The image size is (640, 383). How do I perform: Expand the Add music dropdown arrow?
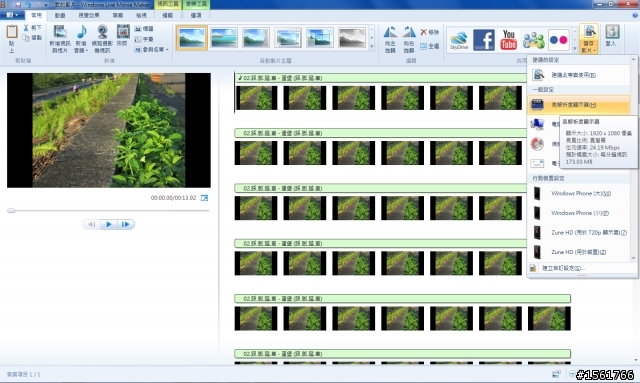click(87, 50)
